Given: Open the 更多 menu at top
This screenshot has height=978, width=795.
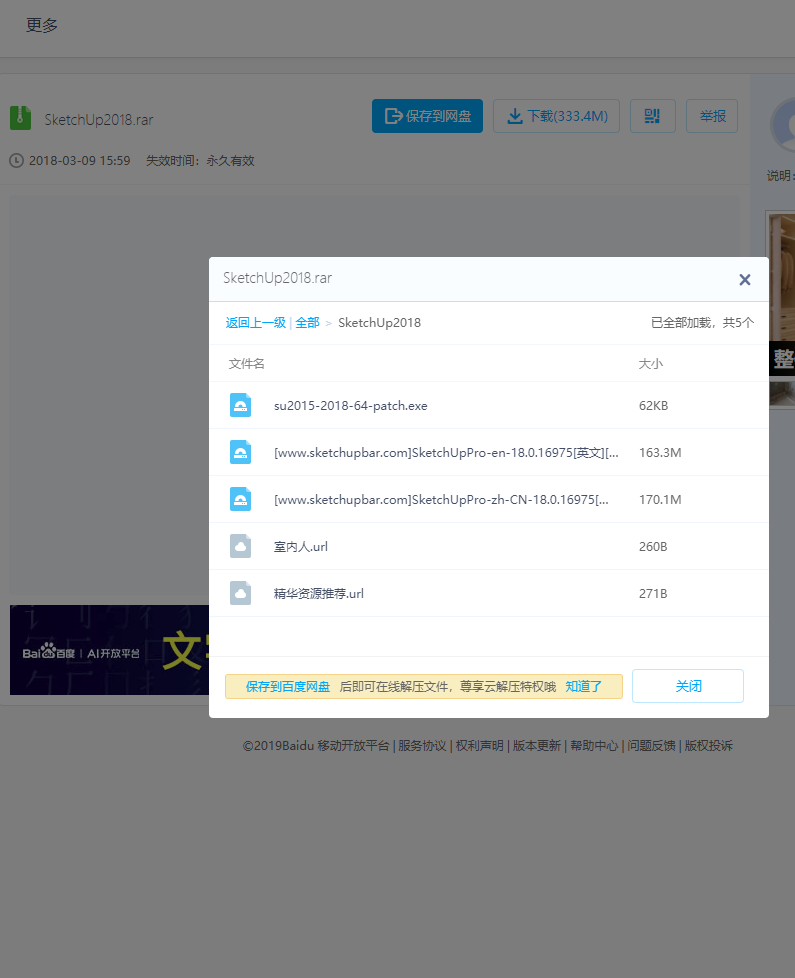Looking at the screenshot, I should coord(42,25).
